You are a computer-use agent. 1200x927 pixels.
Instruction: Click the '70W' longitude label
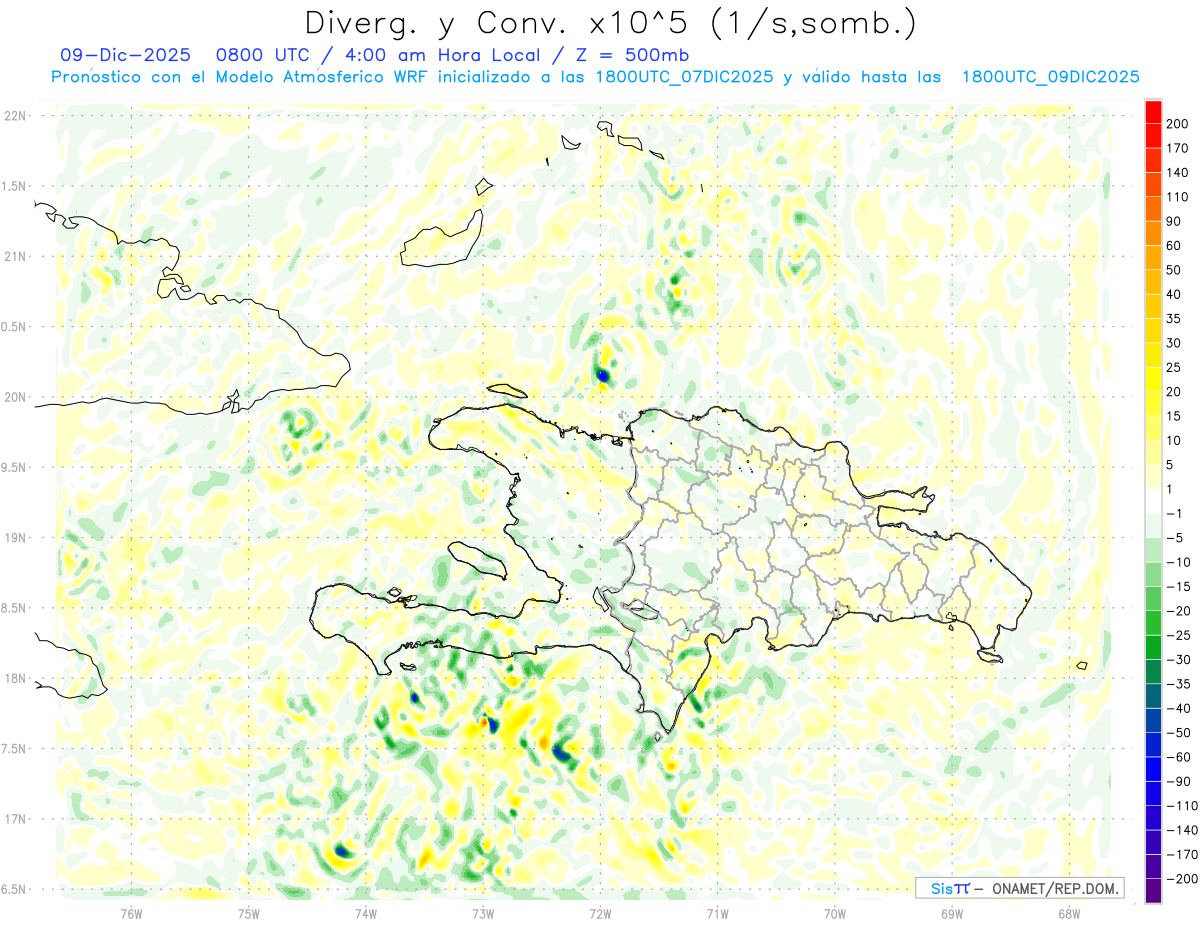835,912
